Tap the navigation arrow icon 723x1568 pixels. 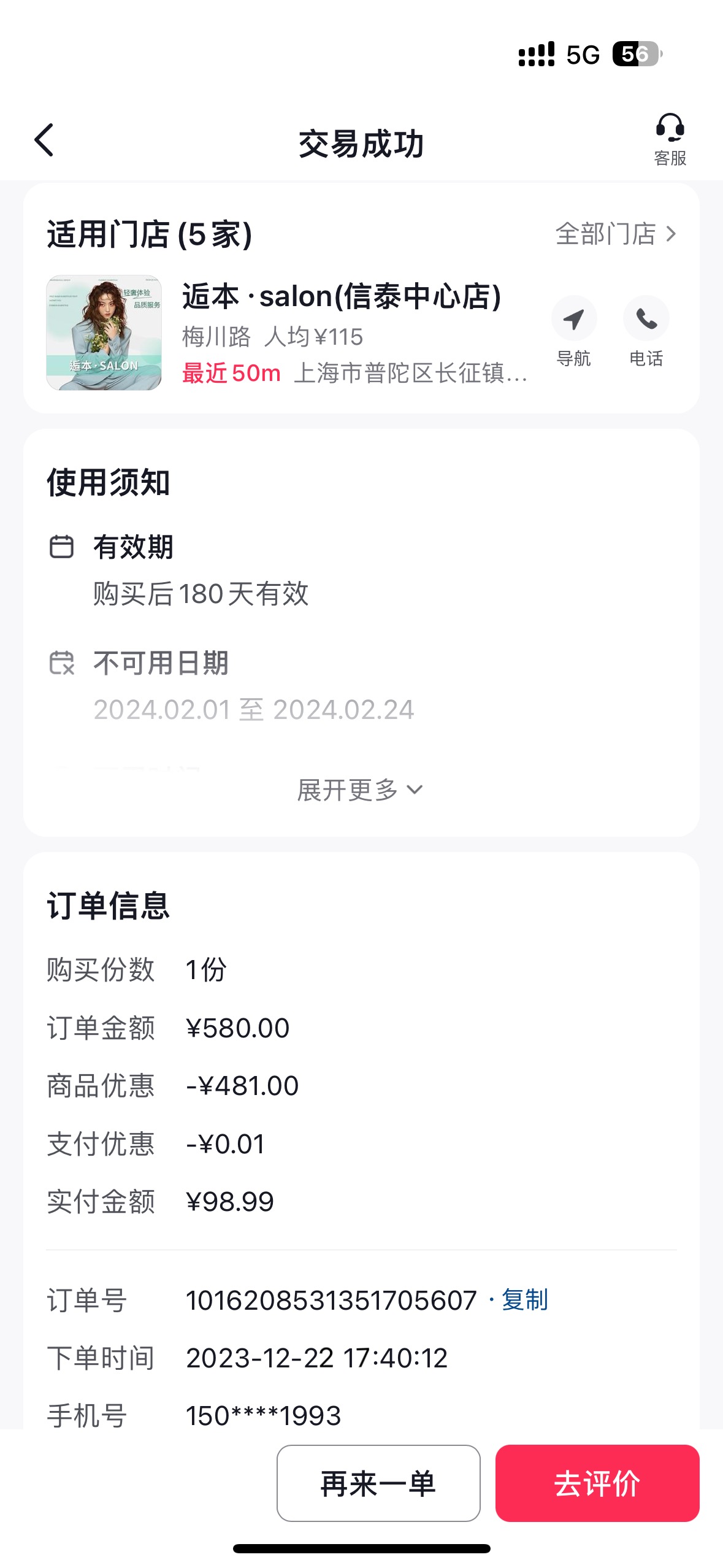click(573, 318)
